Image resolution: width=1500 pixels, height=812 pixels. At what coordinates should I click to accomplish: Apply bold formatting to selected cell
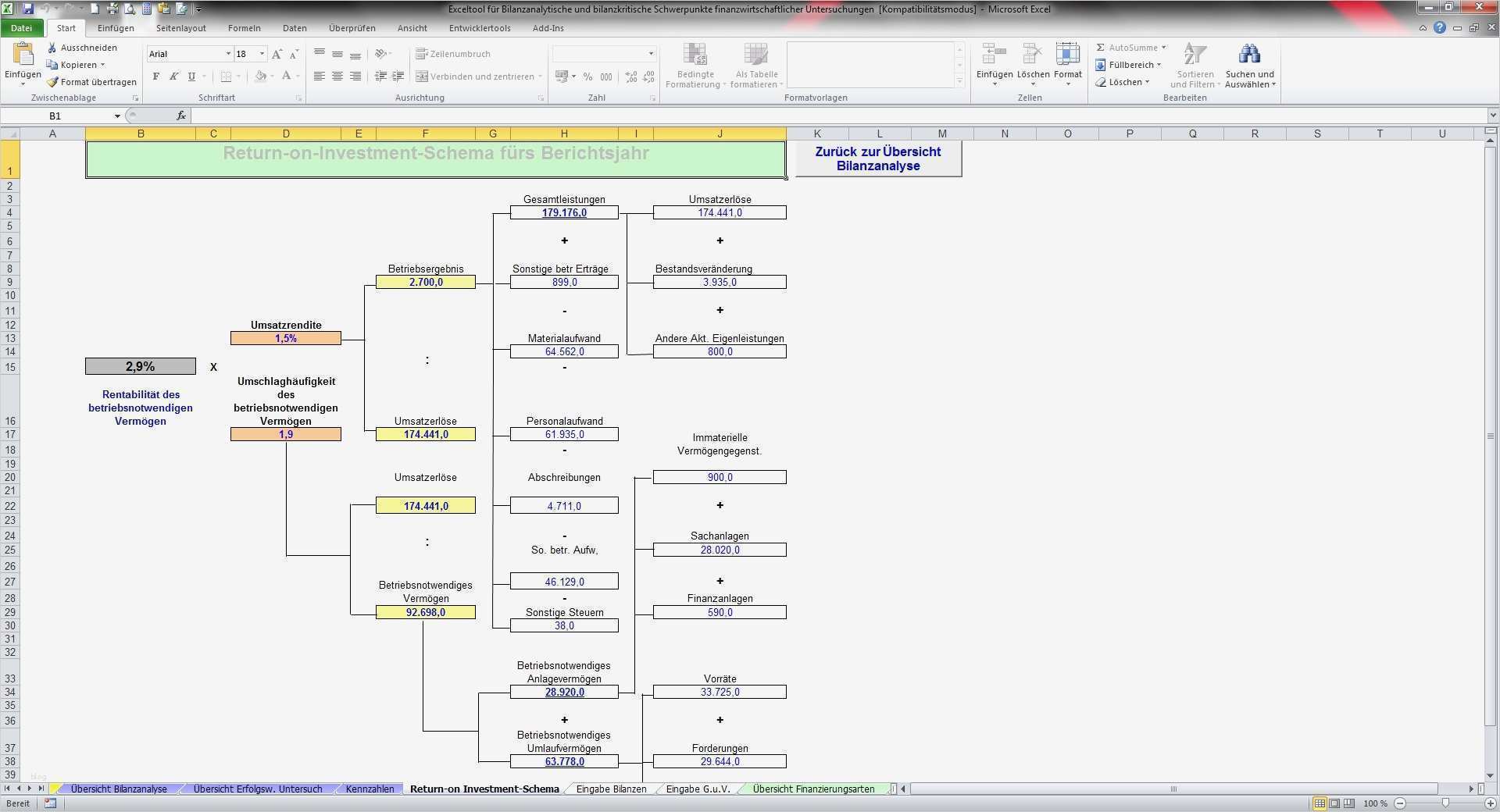(155, 77)
